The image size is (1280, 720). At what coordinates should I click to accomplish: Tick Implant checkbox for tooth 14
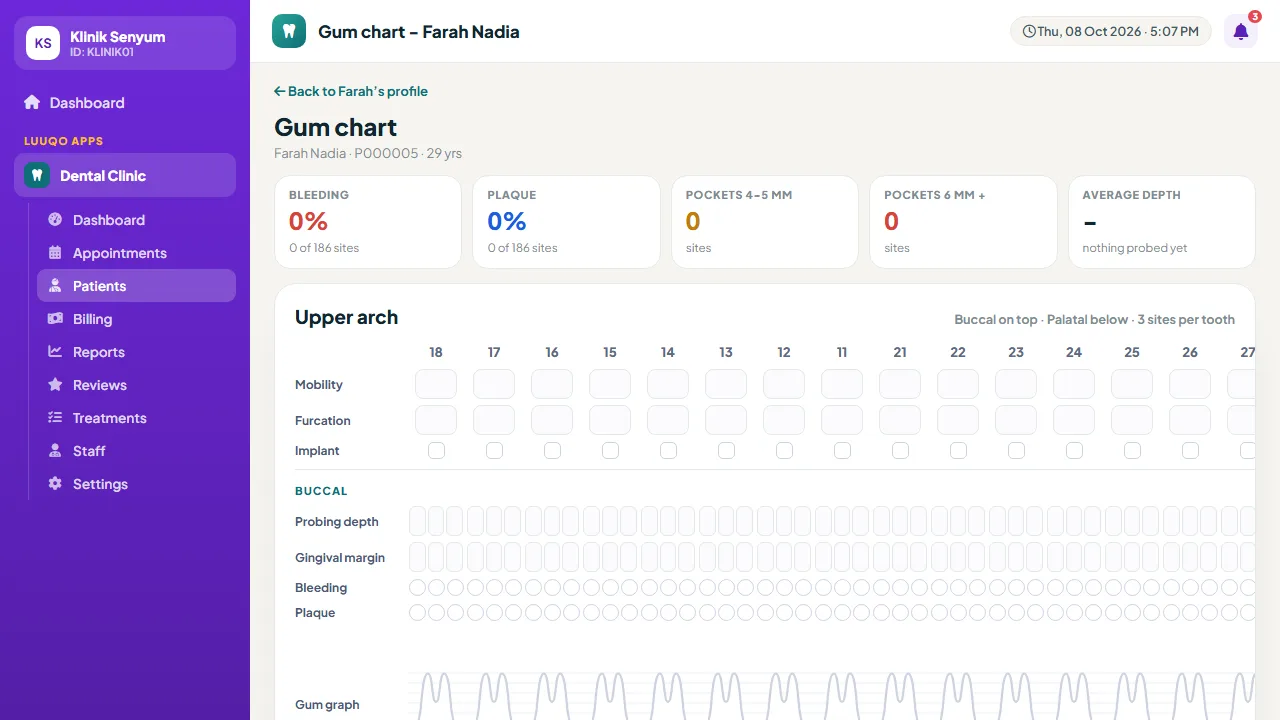668,451
